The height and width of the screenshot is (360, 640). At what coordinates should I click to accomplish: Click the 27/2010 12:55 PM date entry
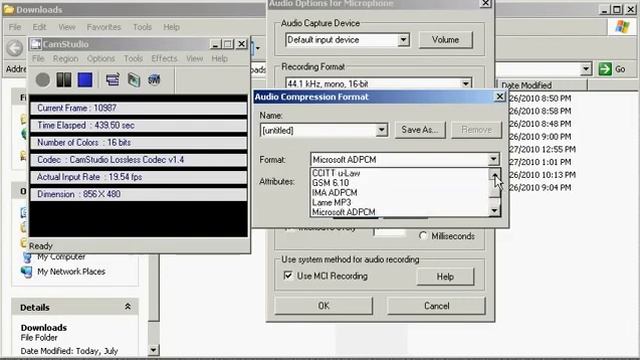[542, 149]
